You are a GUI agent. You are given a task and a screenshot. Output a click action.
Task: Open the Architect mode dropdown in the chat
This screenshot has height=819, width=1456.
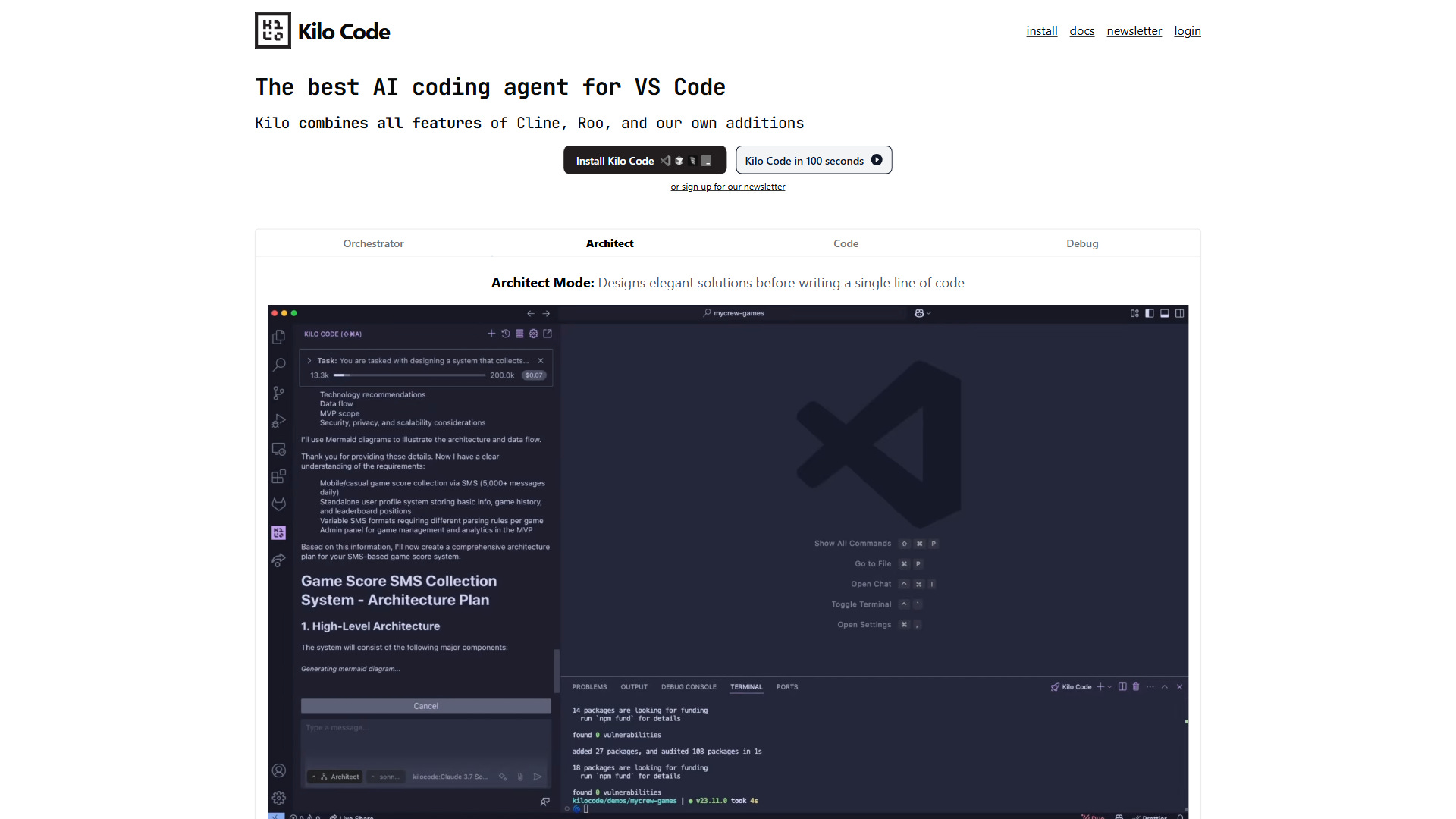[334, 777]
